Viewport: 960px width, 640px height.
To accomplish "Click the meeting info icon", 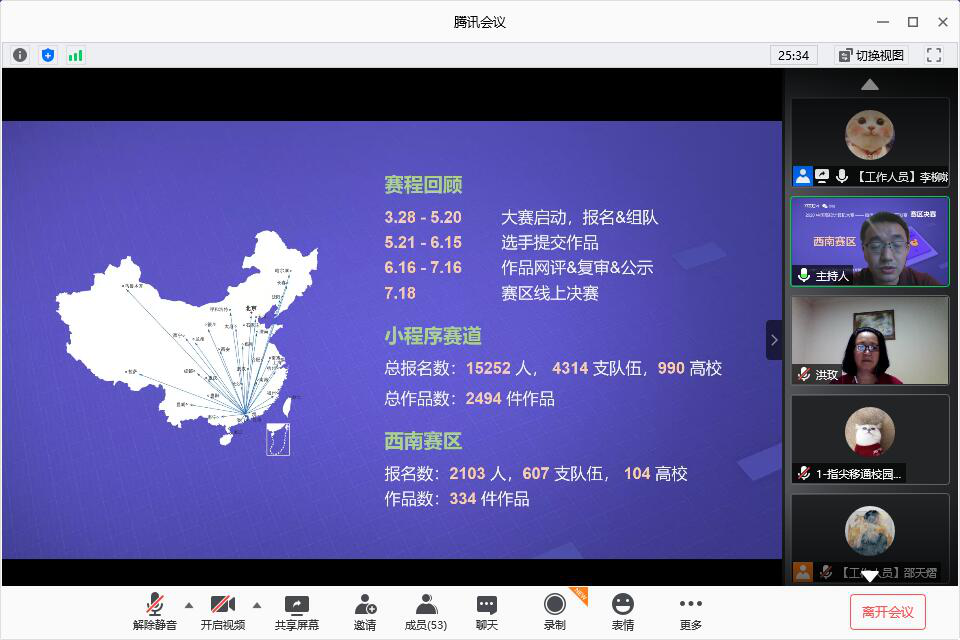I will (20, 55).
